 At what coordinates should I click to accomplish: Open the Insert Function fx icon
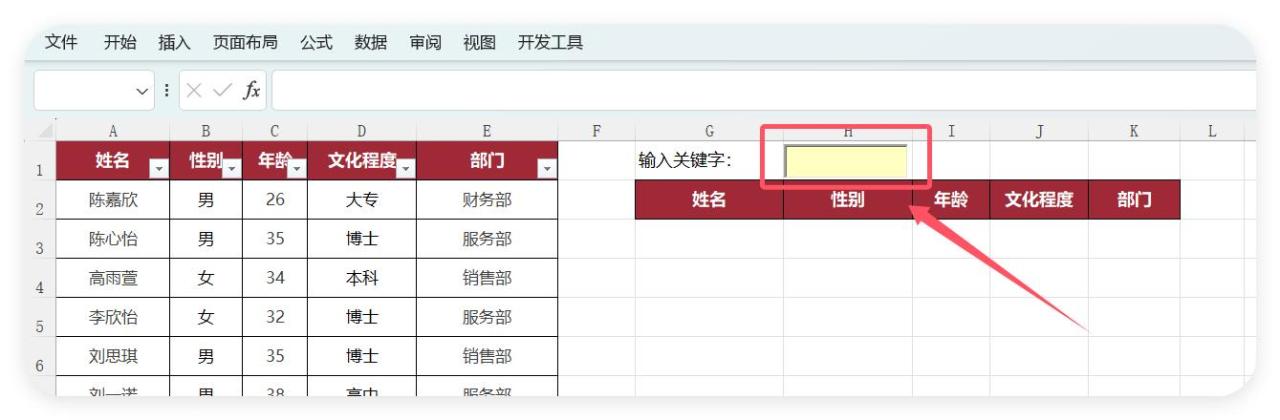(253, 91)
